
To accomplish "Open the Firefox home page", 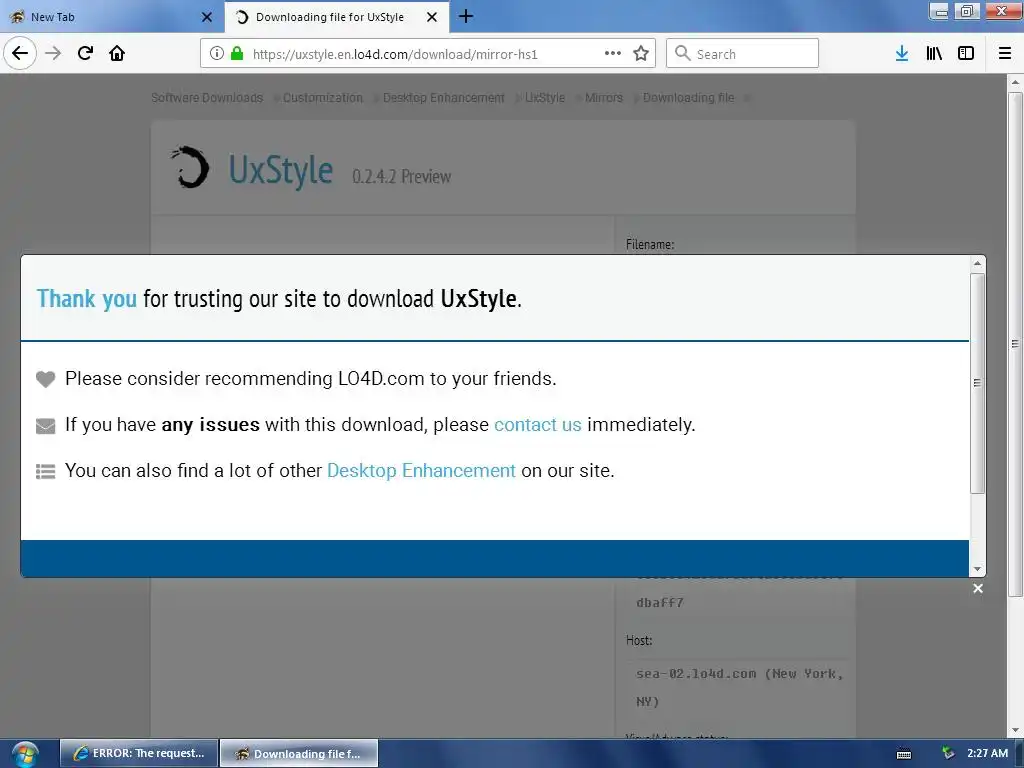I will (x=117, y=53).
